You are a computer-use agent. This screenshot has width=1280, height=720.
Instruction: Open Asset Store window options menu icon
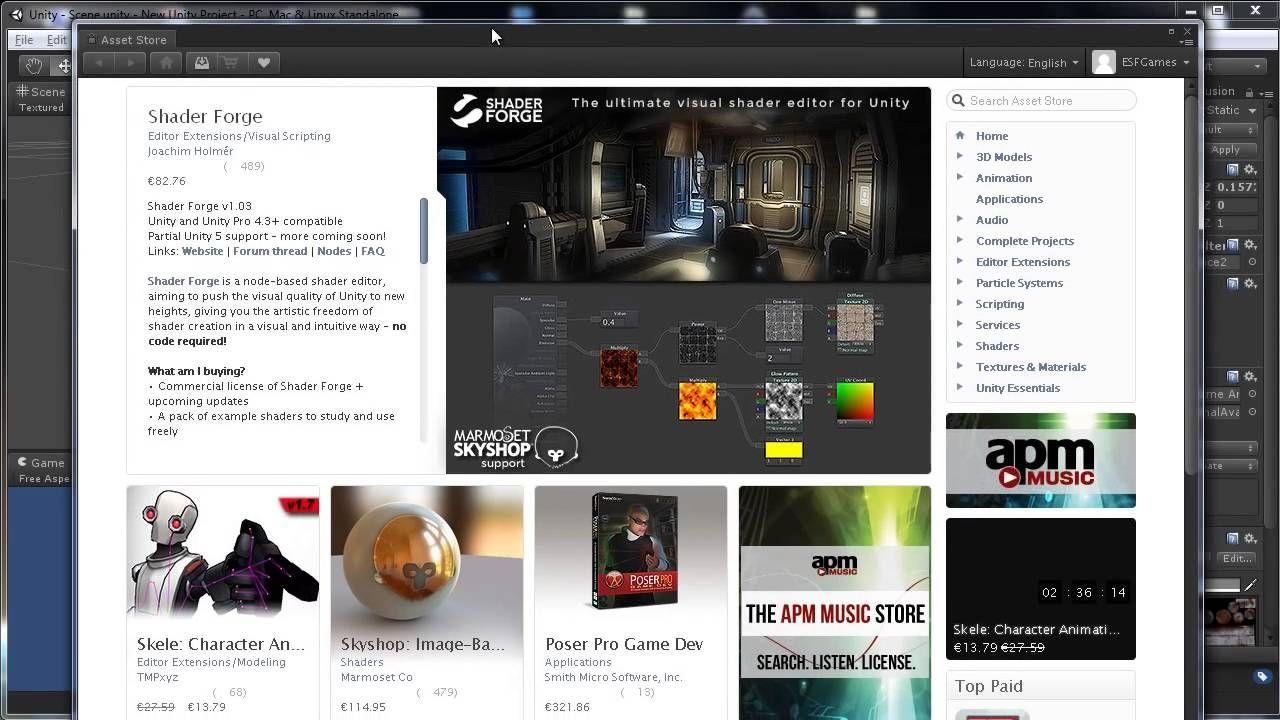coord(1187,42)
